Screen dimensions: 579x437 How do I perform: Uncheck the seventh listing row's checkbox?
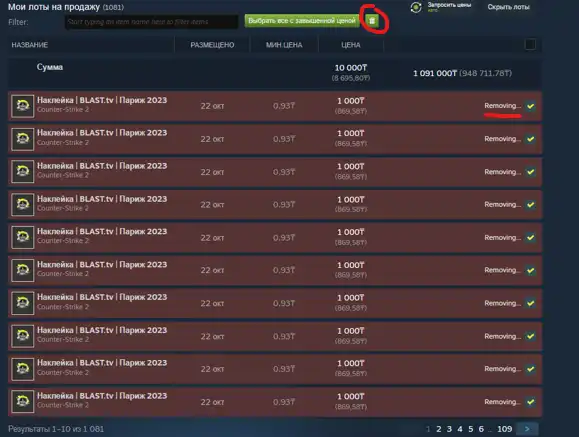click(x=531, y=303)
